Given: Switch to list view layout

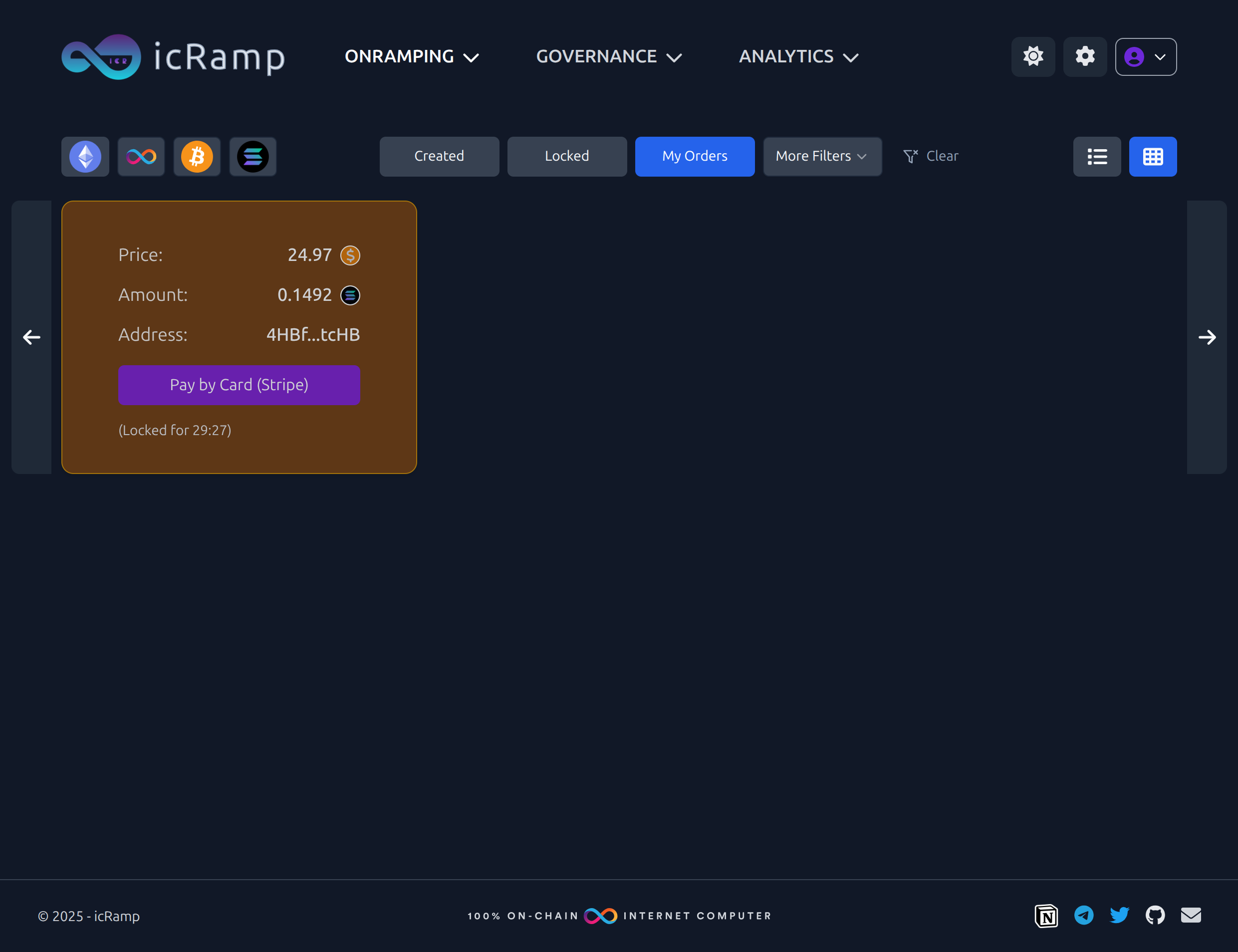Looking at the screenshot, I should click(x=1096, y=156).
